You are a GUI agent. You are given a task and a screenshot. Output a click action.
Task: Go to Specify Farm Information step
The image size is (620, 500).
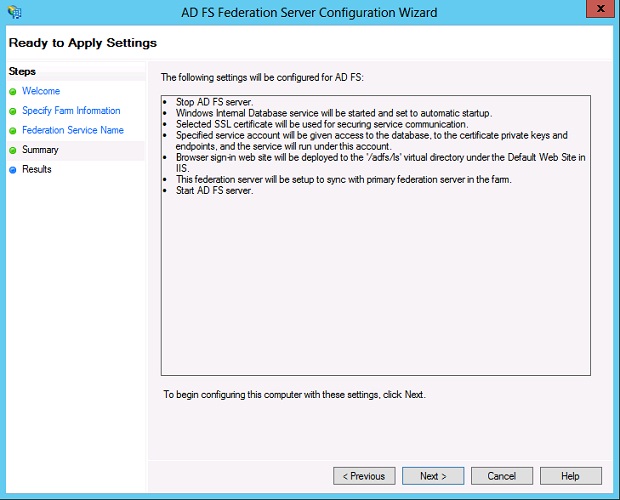click(71, 111)
